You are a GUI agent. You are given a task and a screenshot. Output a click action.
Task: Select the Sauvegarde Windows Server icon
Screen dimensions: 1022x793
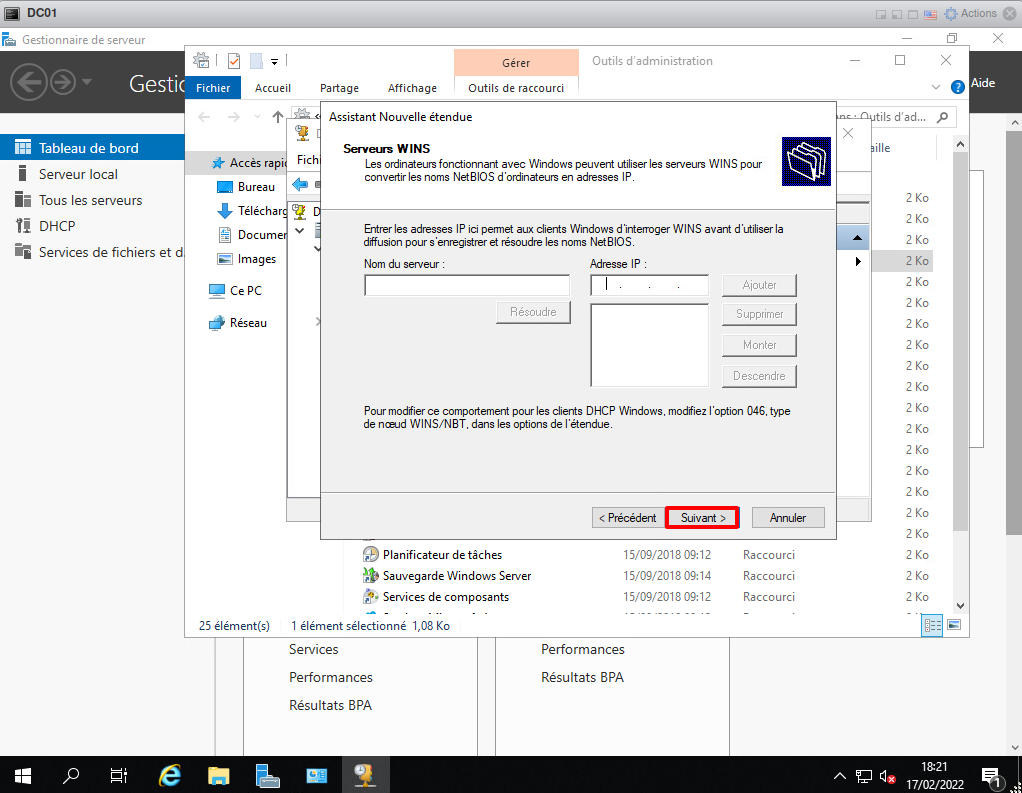click(x=370, y=576)
